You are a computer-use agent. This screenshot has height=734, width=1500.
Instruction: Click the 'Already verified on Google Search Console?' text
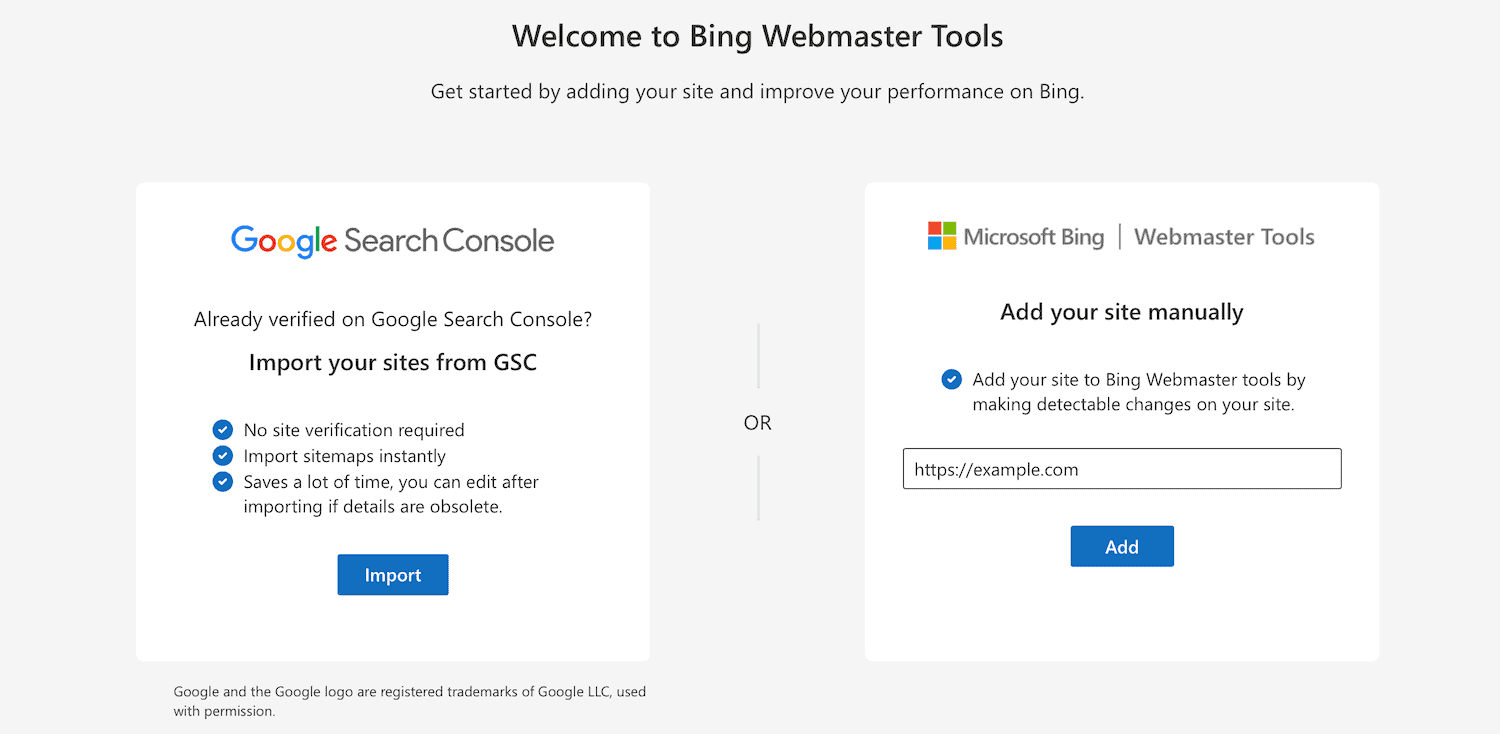[392, 319]
